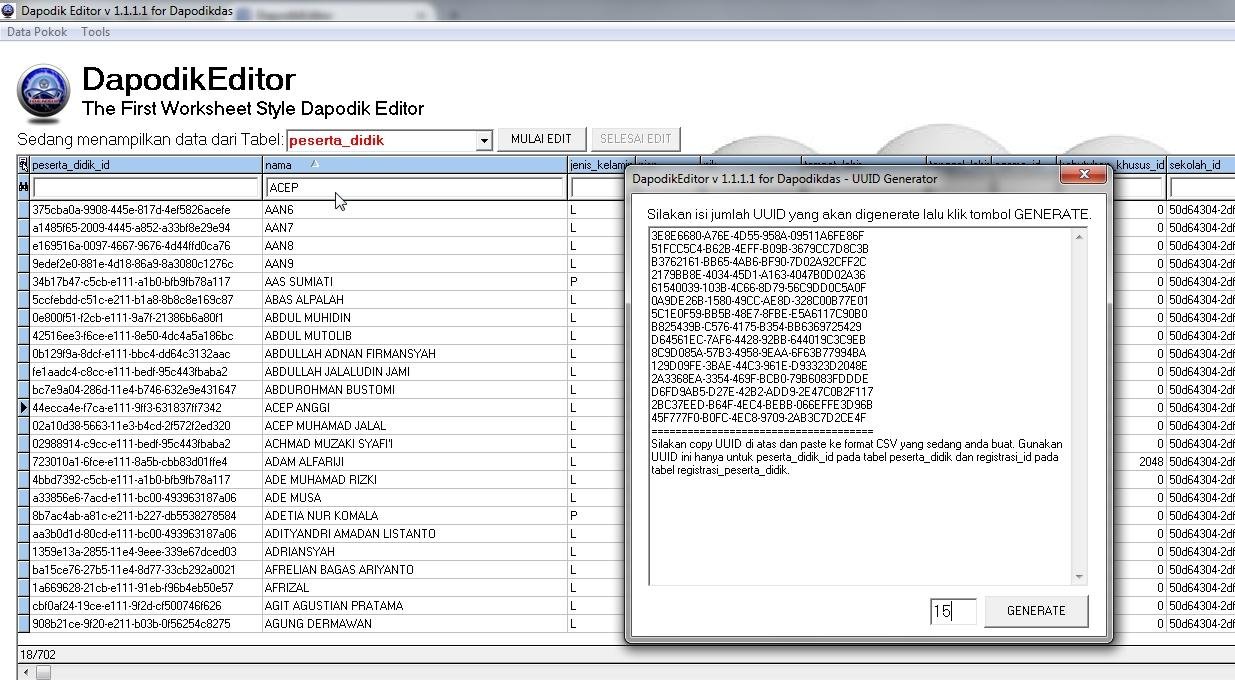
Task: Select the ADE MUHAMAD RIZKI cell
Action: [x=415, y=480]
